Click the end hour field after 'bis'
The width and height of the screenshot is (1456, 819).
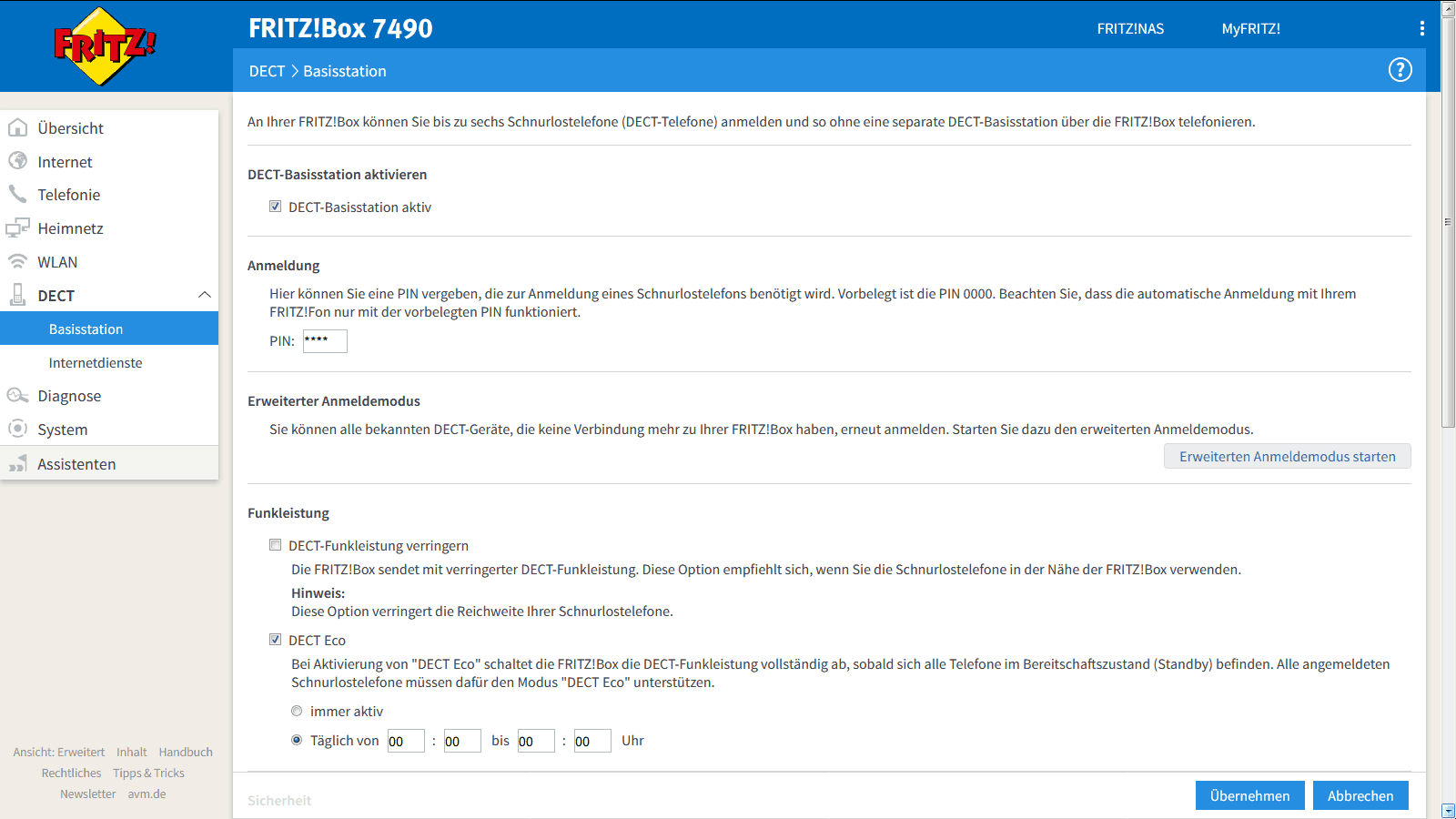(x=536, y=741)
